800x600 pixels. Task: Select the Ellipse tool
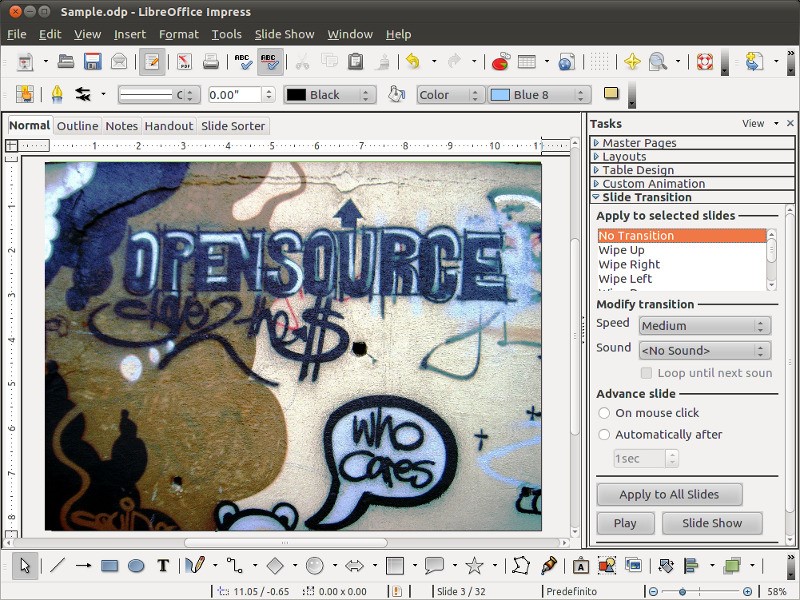click(x=137, y=565)
